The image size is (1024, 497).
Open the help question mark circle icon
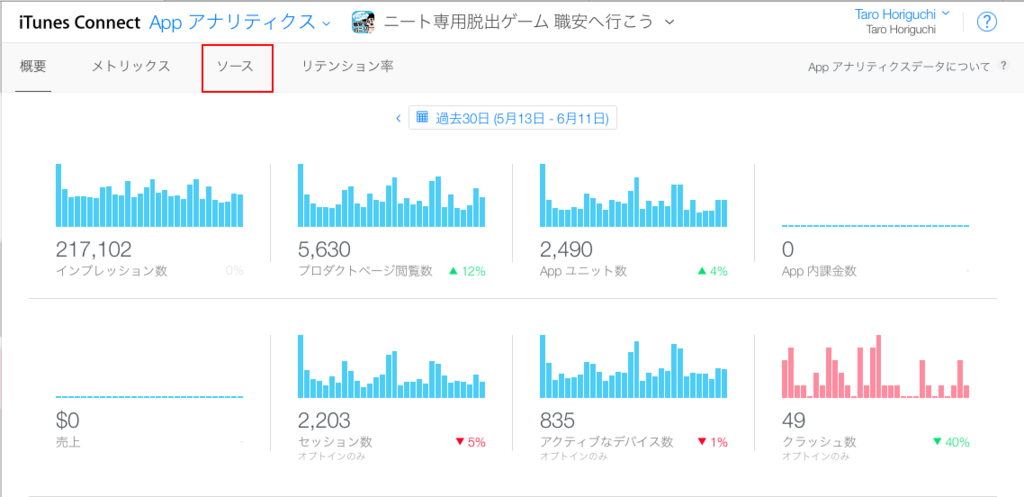pos(987,22)
